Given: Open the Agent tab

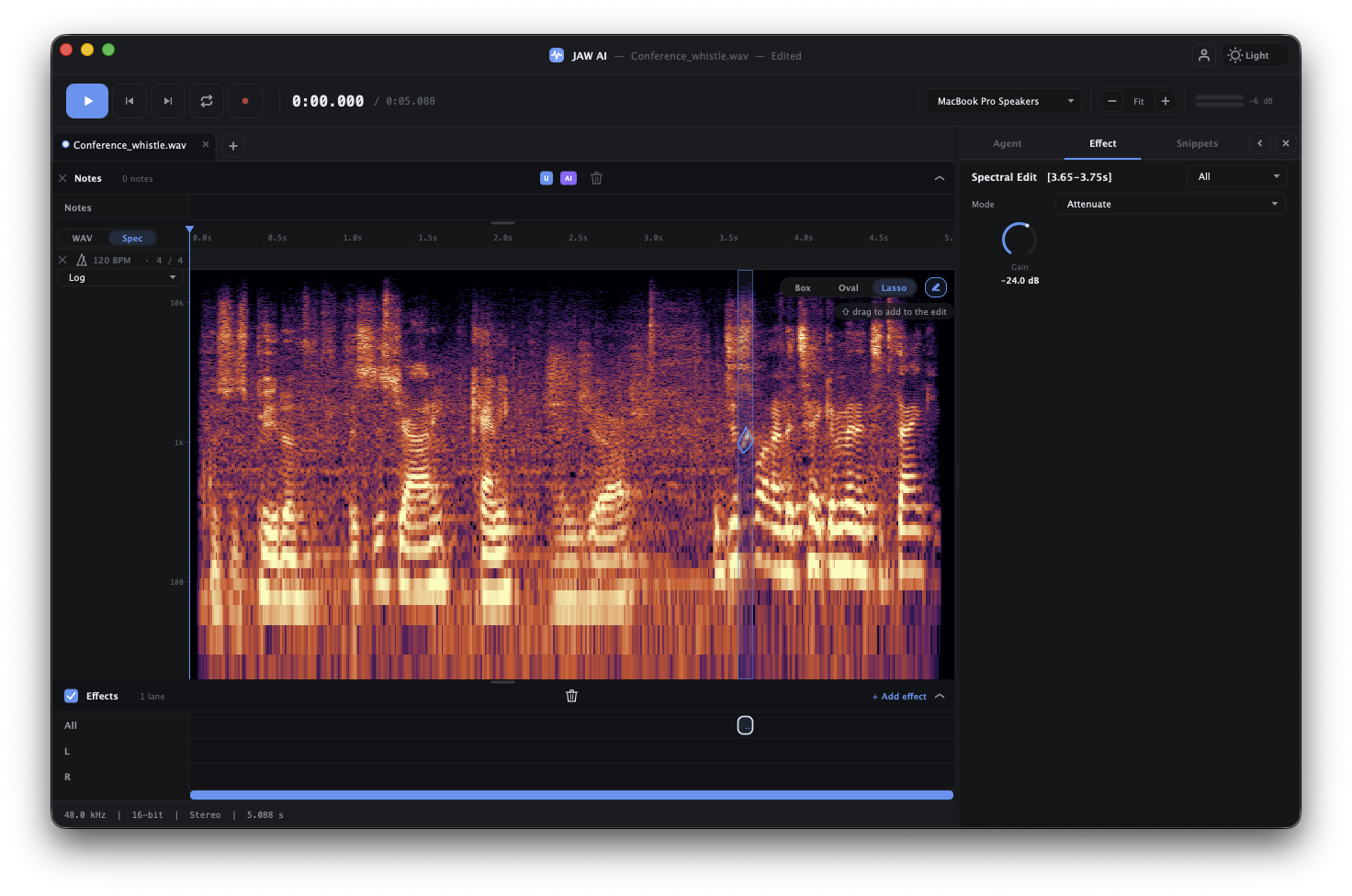Looking at the screenshot, I should pyautogui.click(x=1007, y=143).
